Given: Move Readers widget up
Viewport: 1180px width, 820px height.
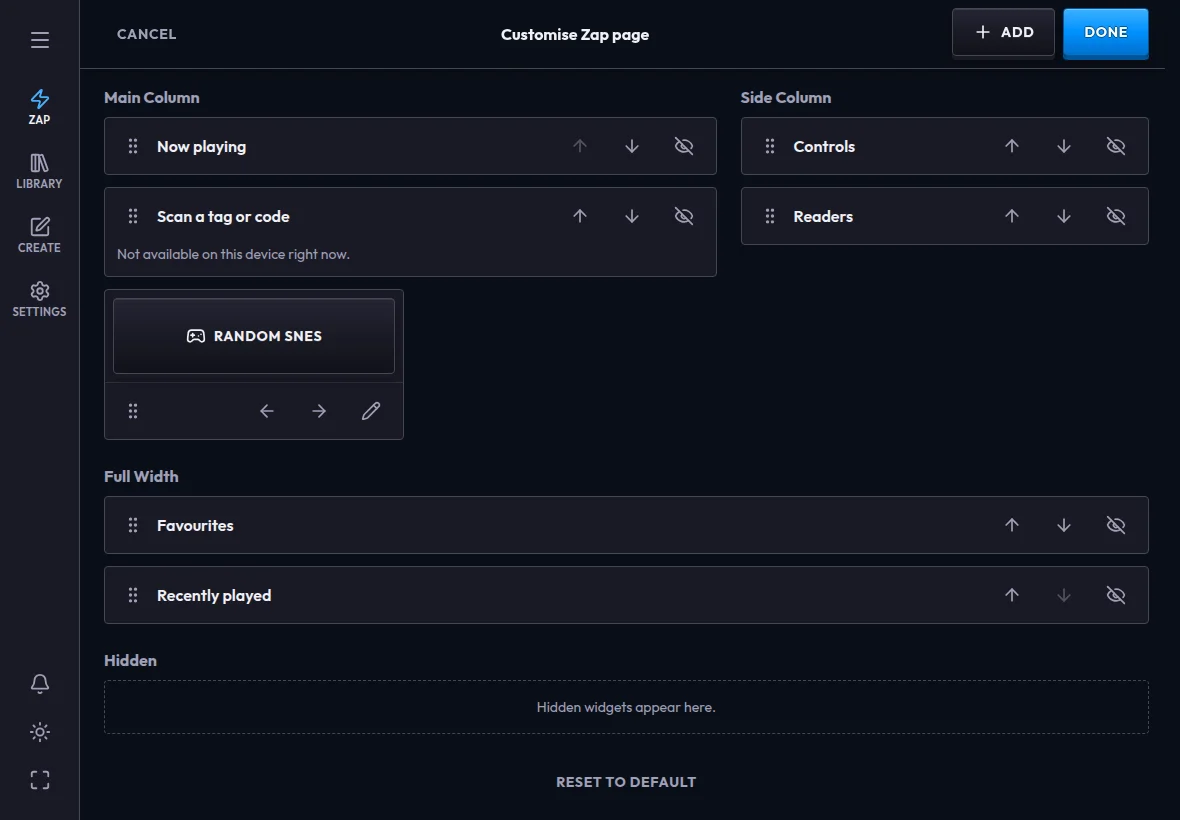Looking at the screenshot, I should pyautogui.click(x=1012, y=217).
